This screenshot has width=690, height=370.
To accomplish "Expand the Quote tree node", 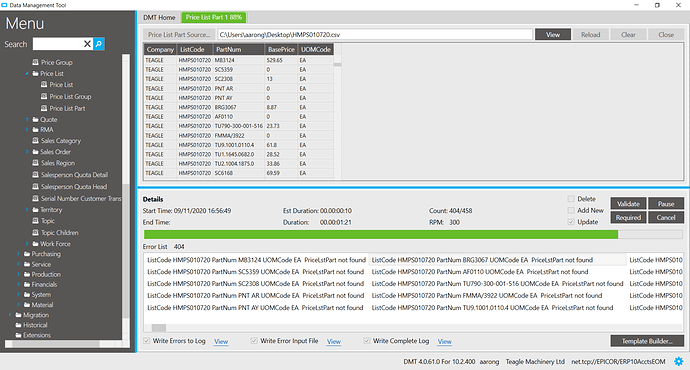I will coord(27,120).
